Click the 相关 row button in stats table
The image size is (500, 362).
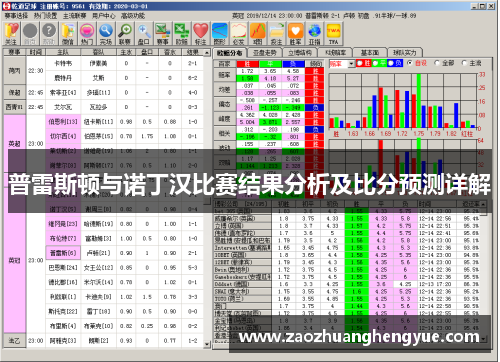coord(224,133)
